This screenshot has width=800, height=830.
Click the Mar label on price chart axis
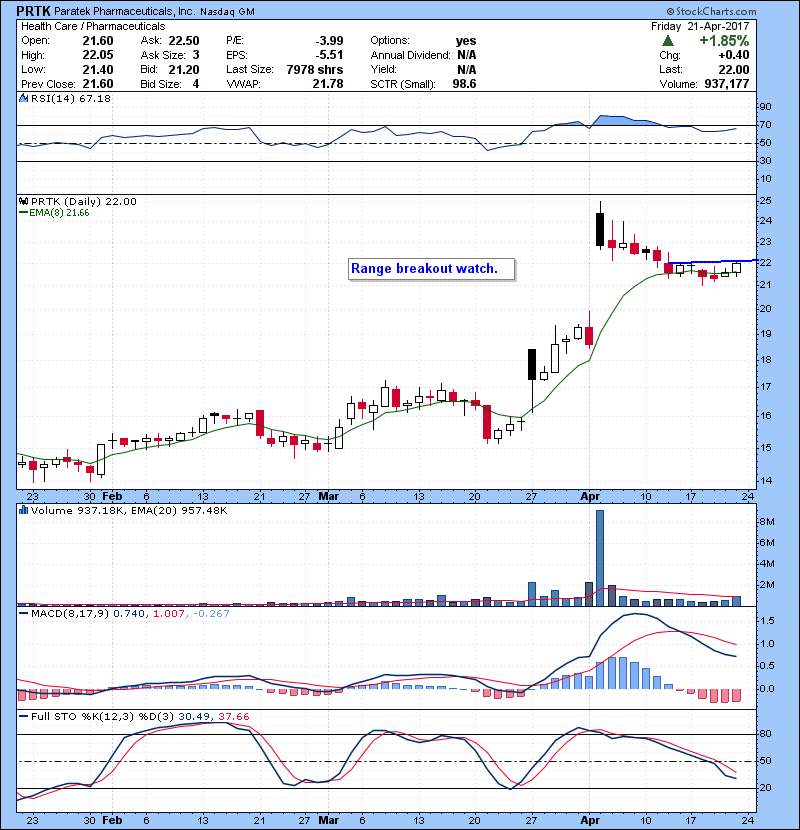coord(328,497)
